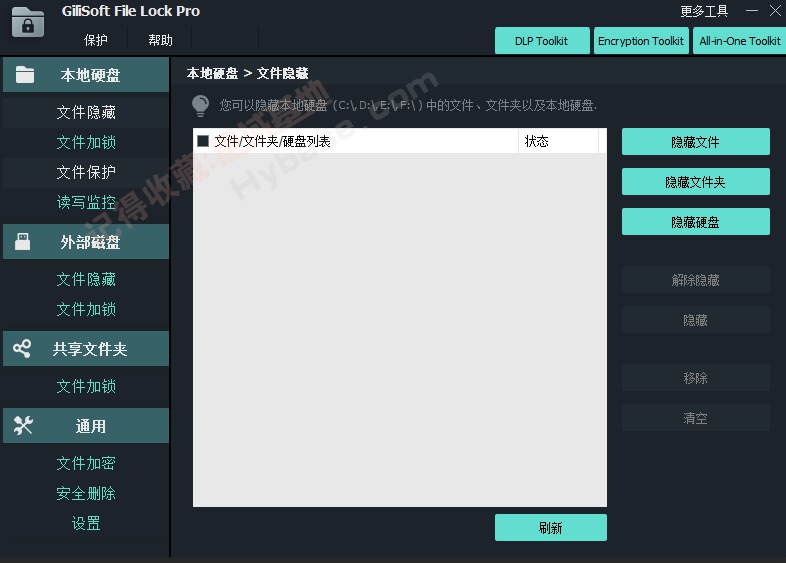Click the share icon beside 共享文件夹

click(22, 348)
